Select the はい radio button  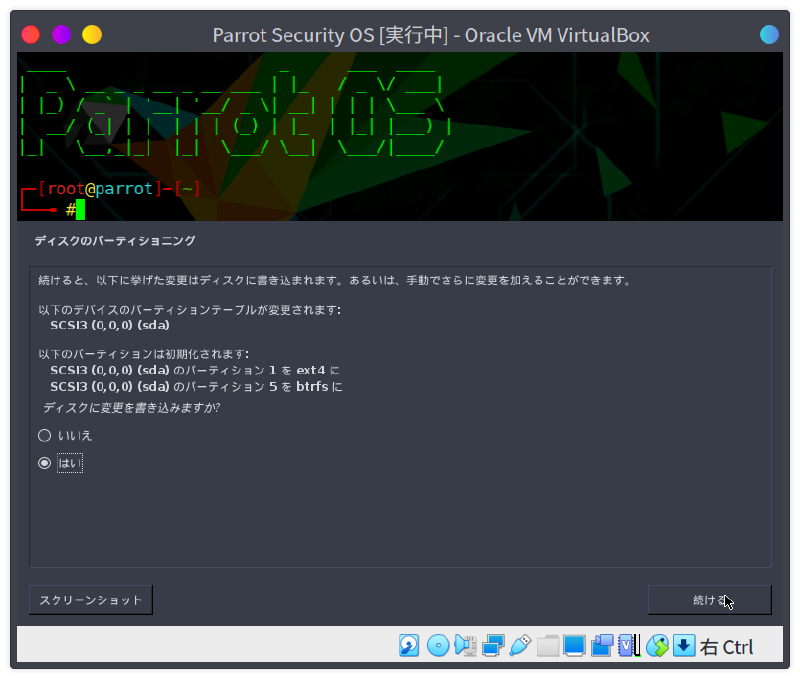(44, 463)
